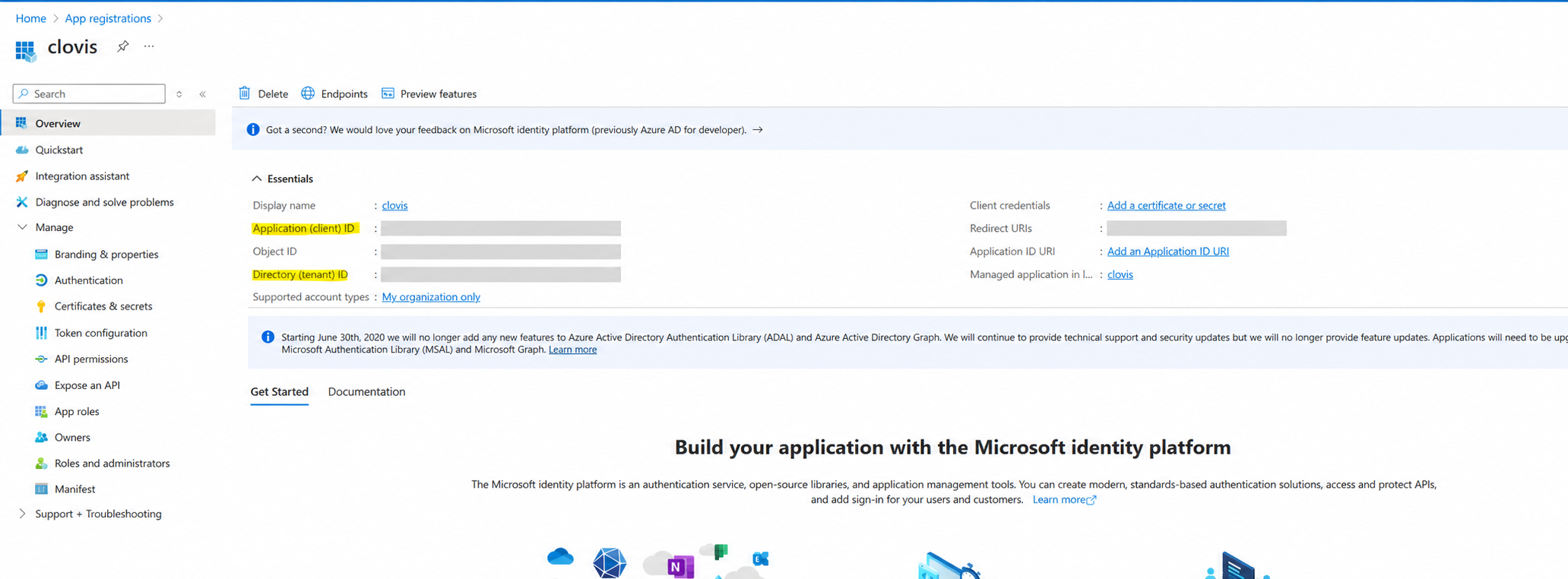Screen dimensions: 1568x579
Task: Click the API permissions icon
Action: (x=41, y=359)
